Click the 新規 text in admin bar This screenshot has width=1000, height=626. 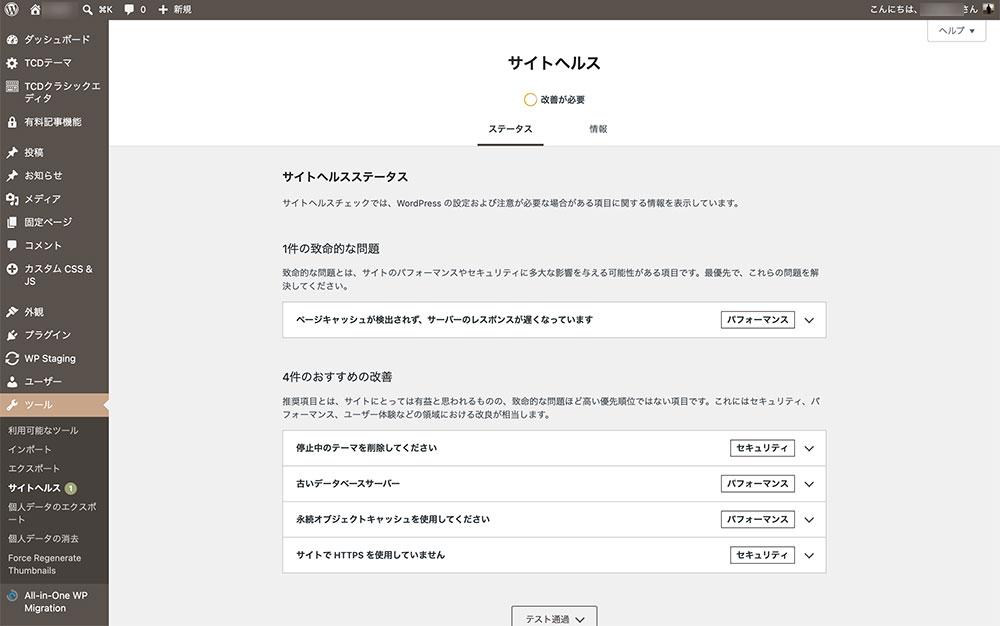(x=182, y=10)
